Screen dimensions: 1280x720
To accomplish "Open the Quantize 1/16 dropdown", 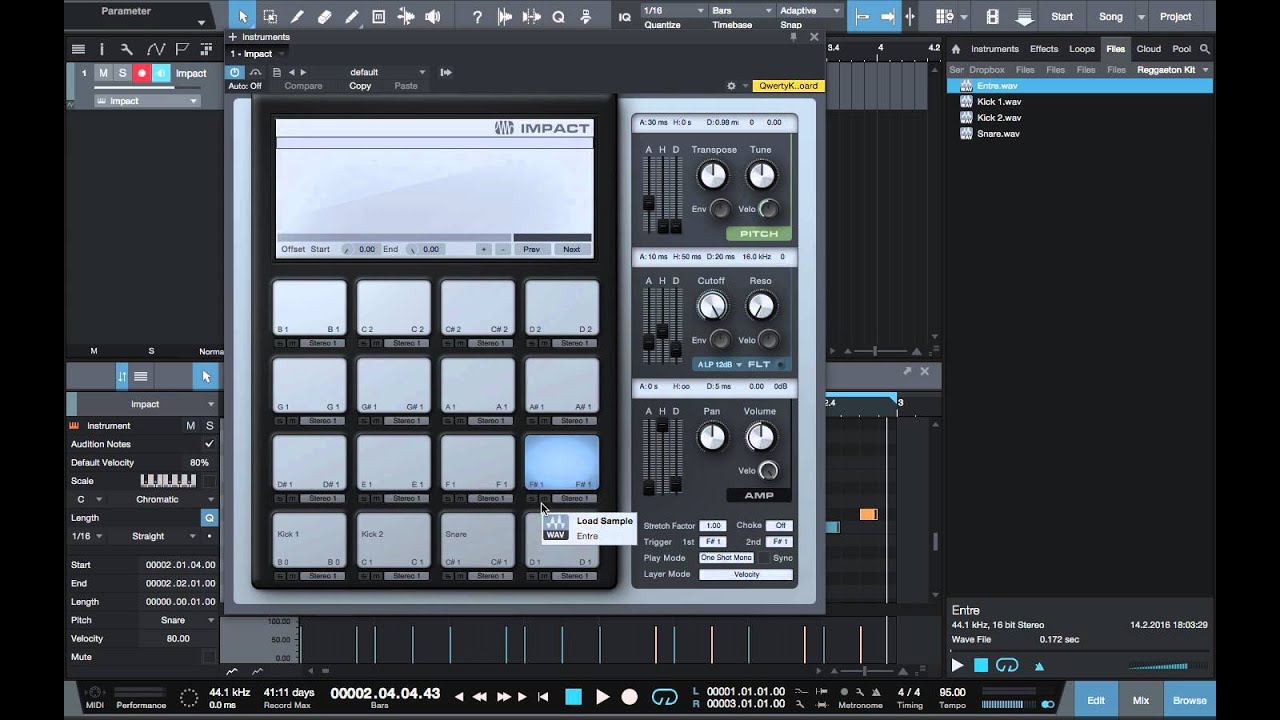I will (673, 10).
